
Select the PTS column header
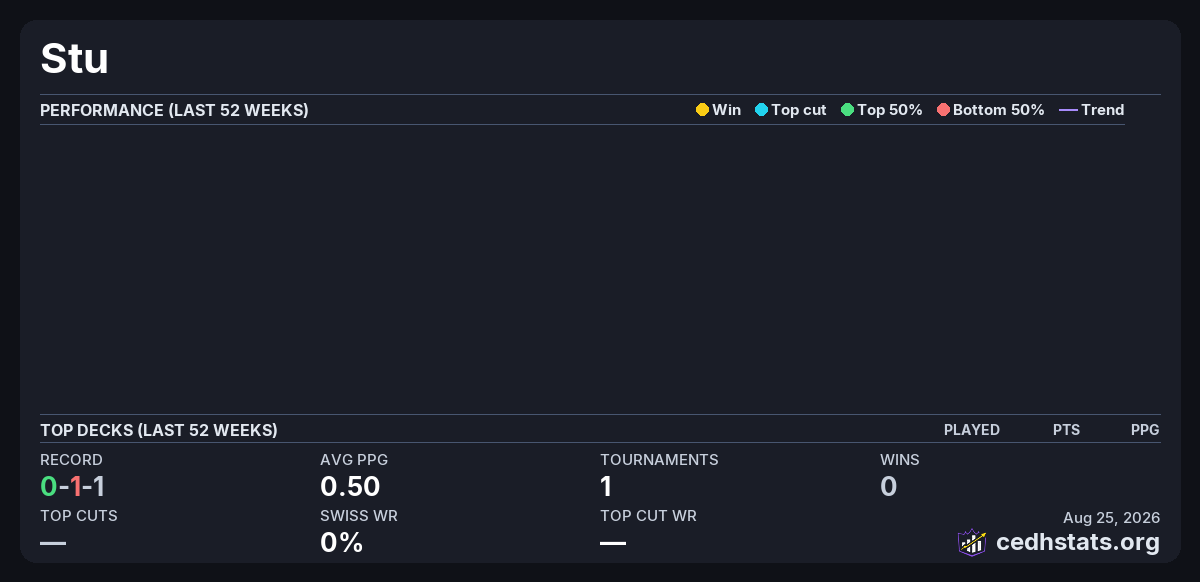1066,430
